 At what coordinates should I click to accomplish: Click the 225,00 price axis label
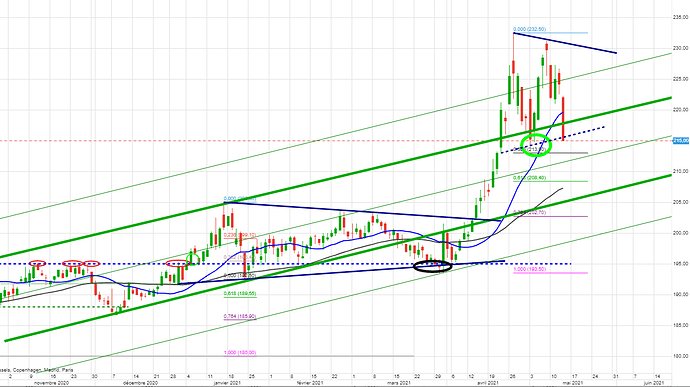tap(681, 79)
